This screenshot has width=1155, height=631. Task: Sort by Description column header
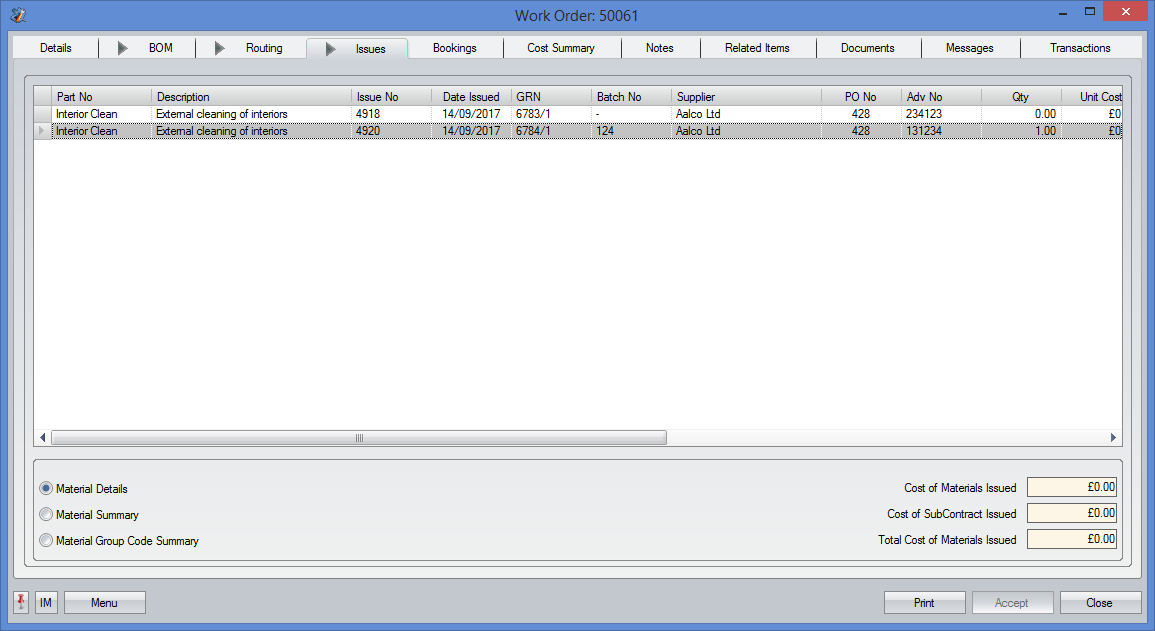tap(251, 96)
